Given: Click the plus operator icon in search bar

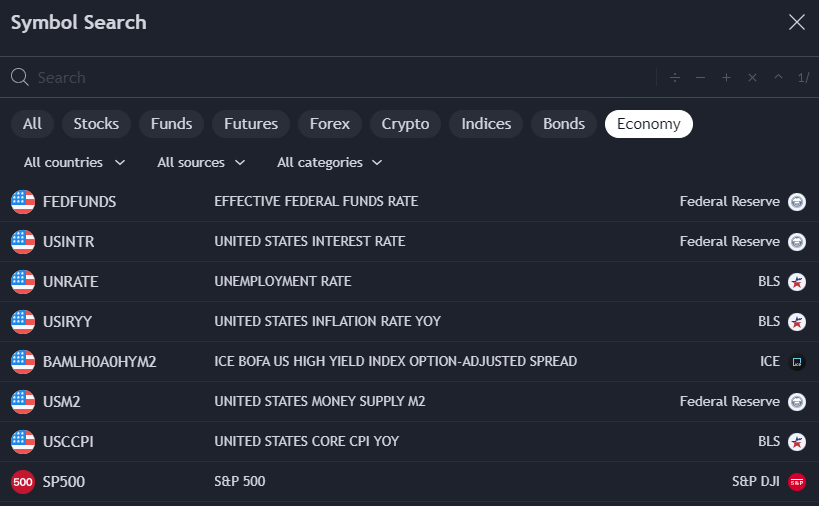Looking at the screenshot, I should (726, 78).
